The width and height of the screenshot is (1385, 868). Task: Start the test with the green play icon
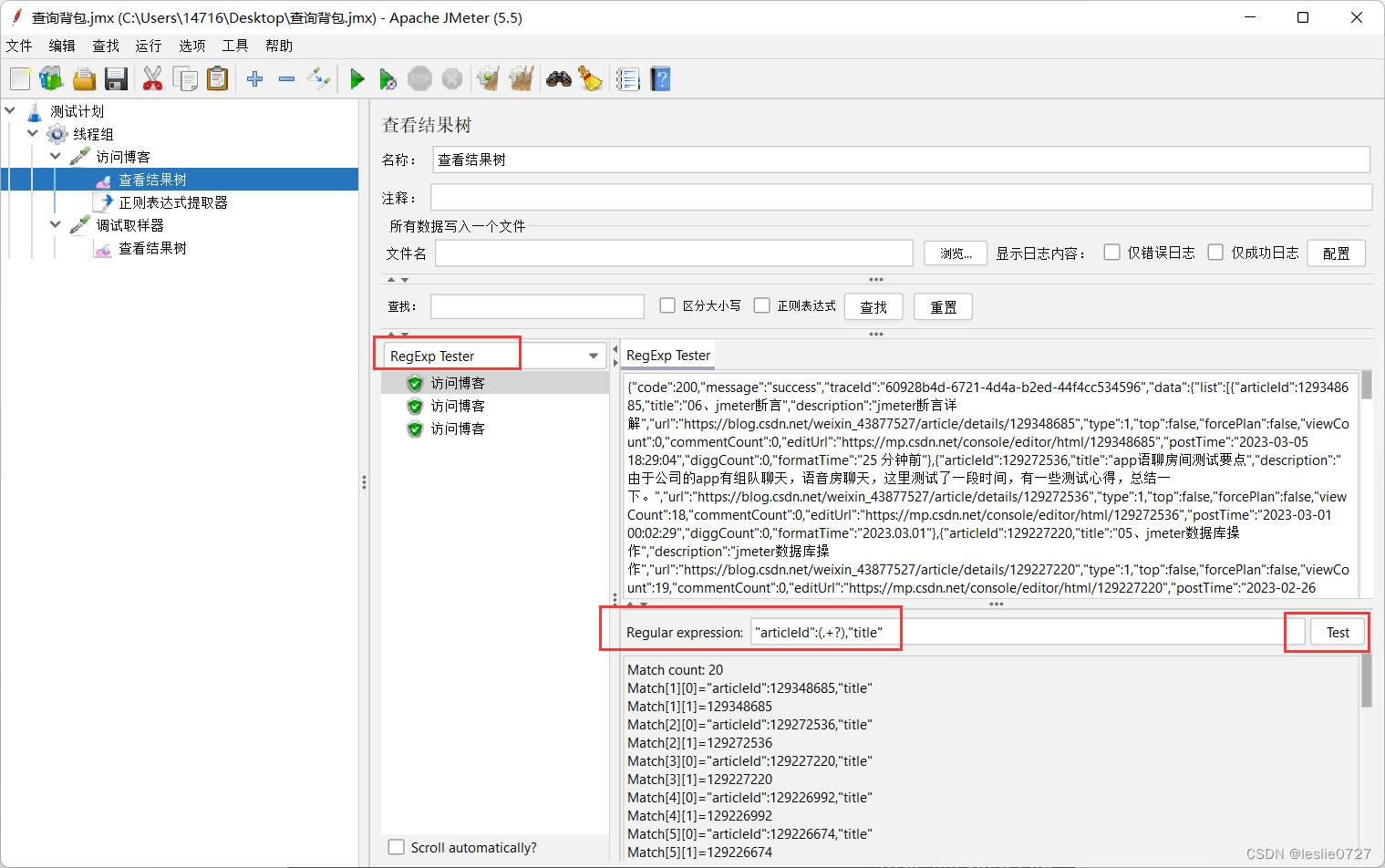click(x=357, y=78)
